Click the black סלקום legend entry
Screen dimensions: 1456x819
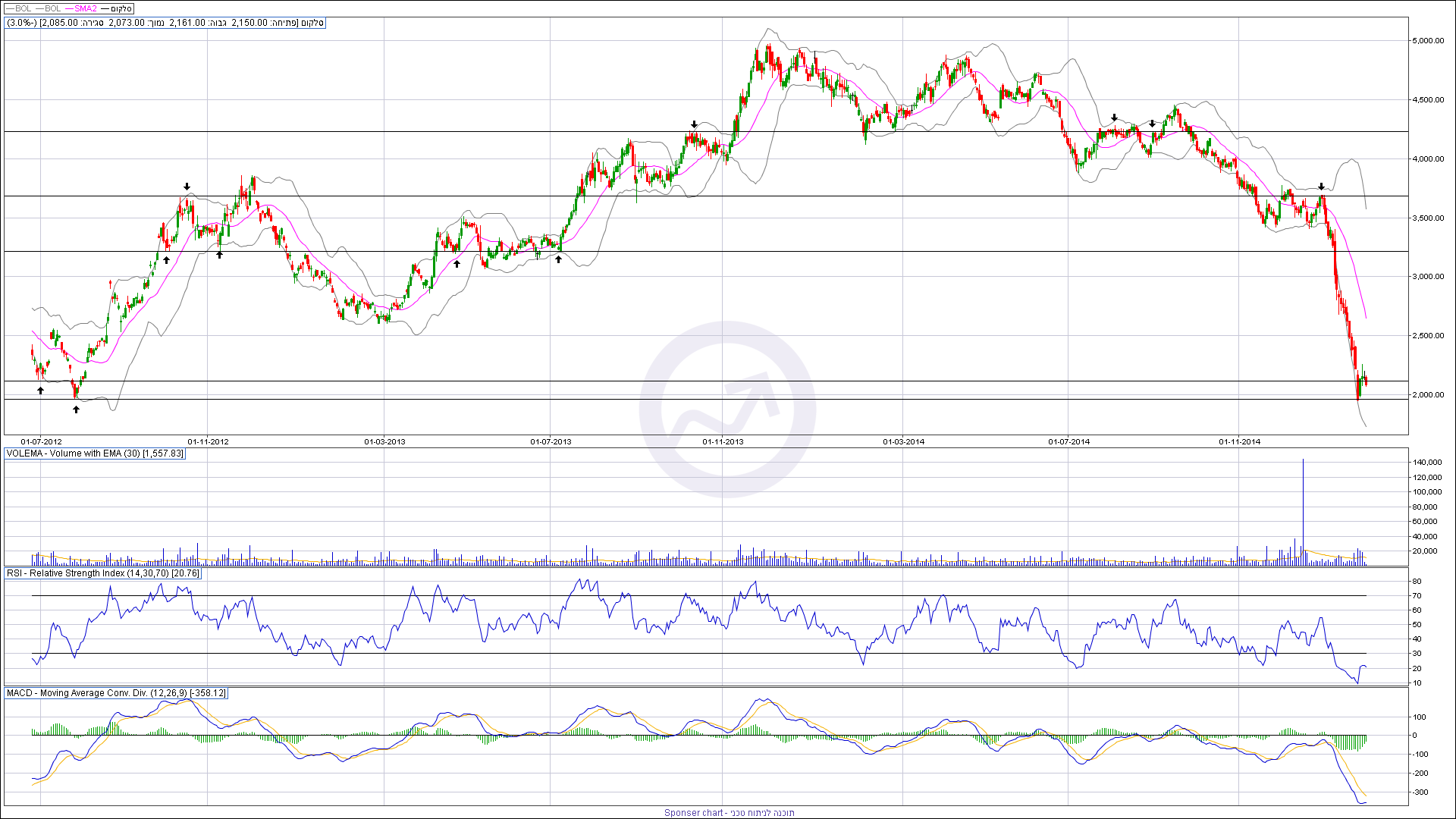[x=121, y=9]
